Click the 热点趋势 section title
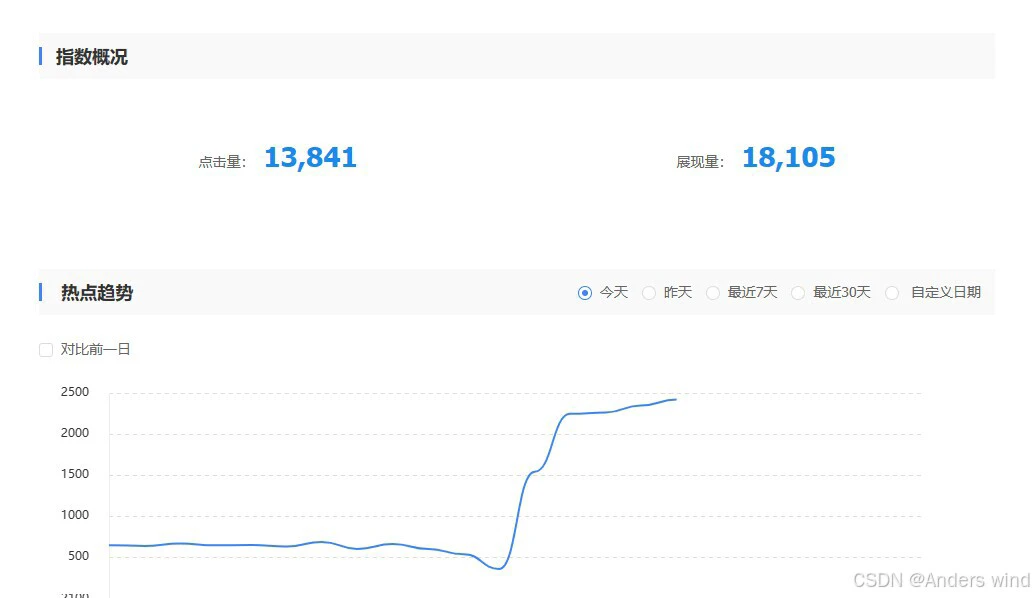The height and width of the screenshot is (598, 1034). click(x=97, y=293)
